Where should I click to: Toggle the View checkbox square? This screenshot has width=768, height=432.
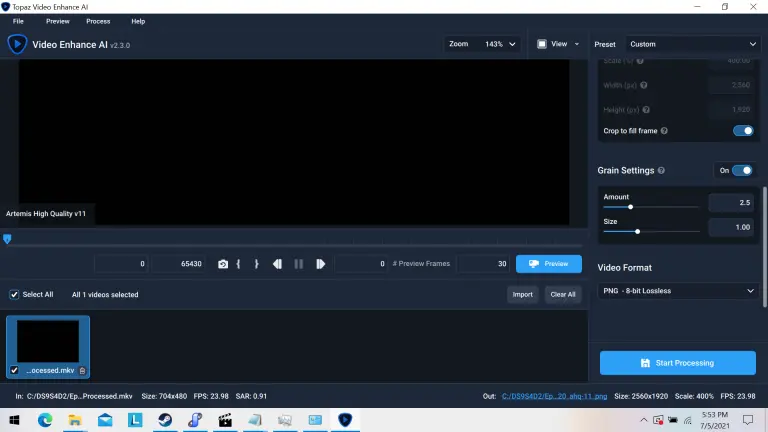pos(542,44)
